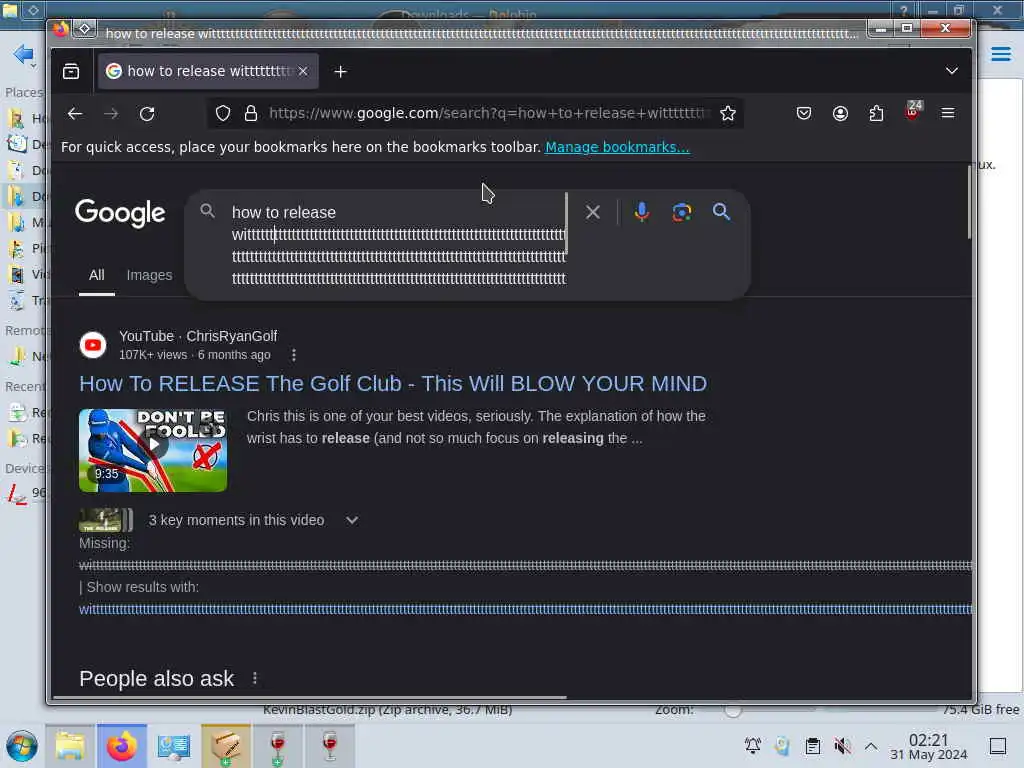The height and width of the screenshot is (768, 1024).
Task: Submit search with blue magnifier
Action: pyautogui.click(x=721, y=212)
